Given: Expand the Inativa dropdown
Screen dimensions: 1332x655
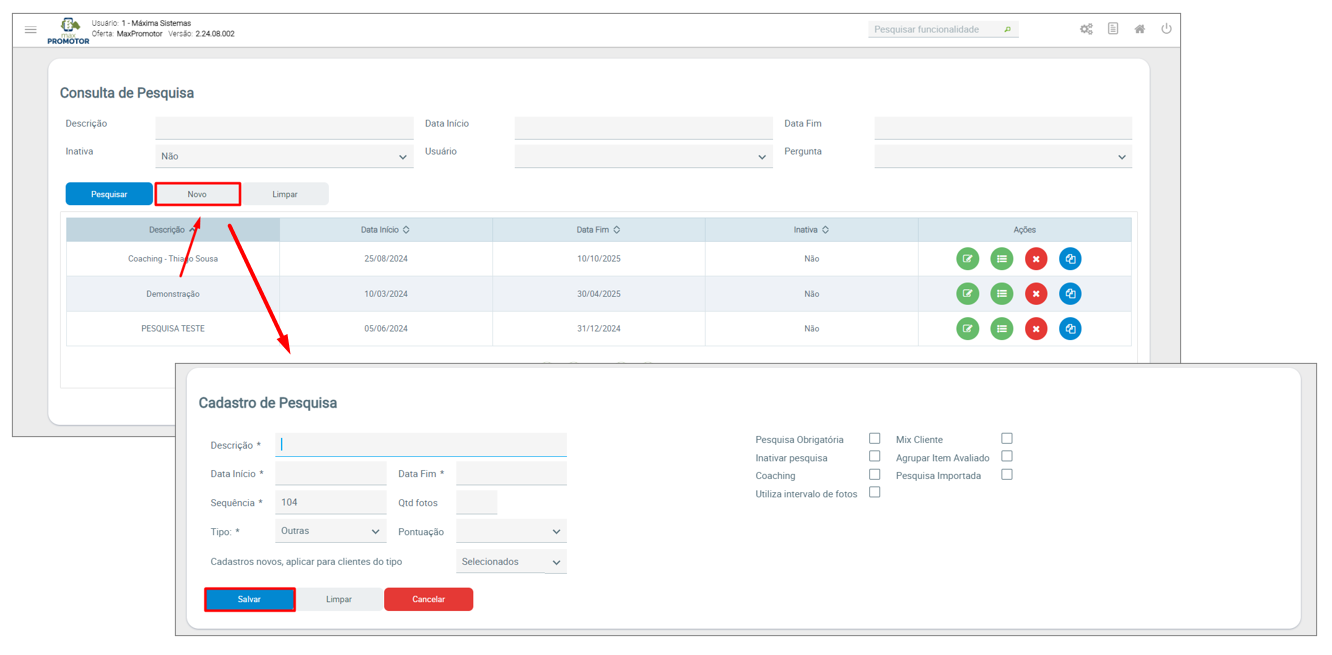Looking at the screenshot, I should pyautogui.click(x=284, y=157).
